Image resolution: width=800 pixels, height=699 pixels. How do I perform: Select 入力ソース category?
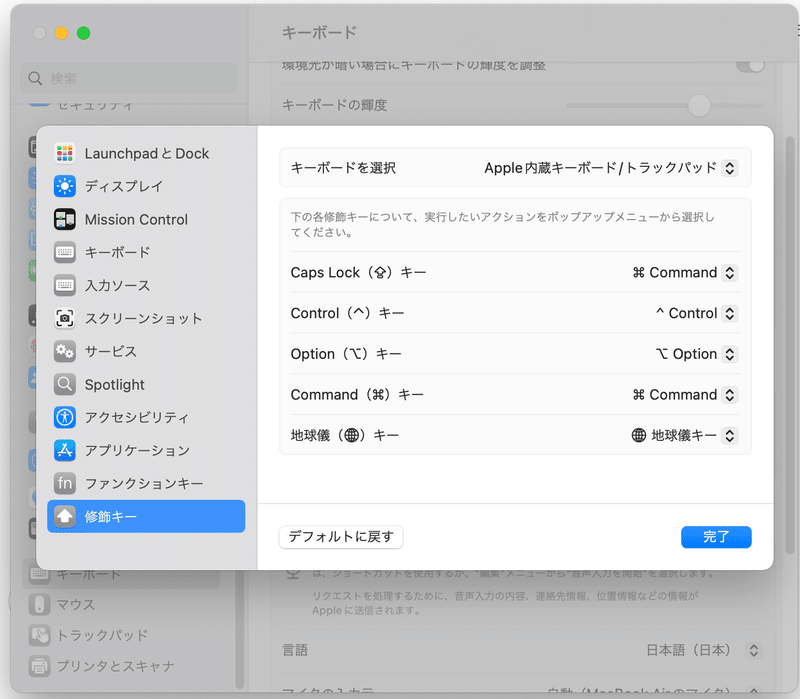tap(146, 285)
